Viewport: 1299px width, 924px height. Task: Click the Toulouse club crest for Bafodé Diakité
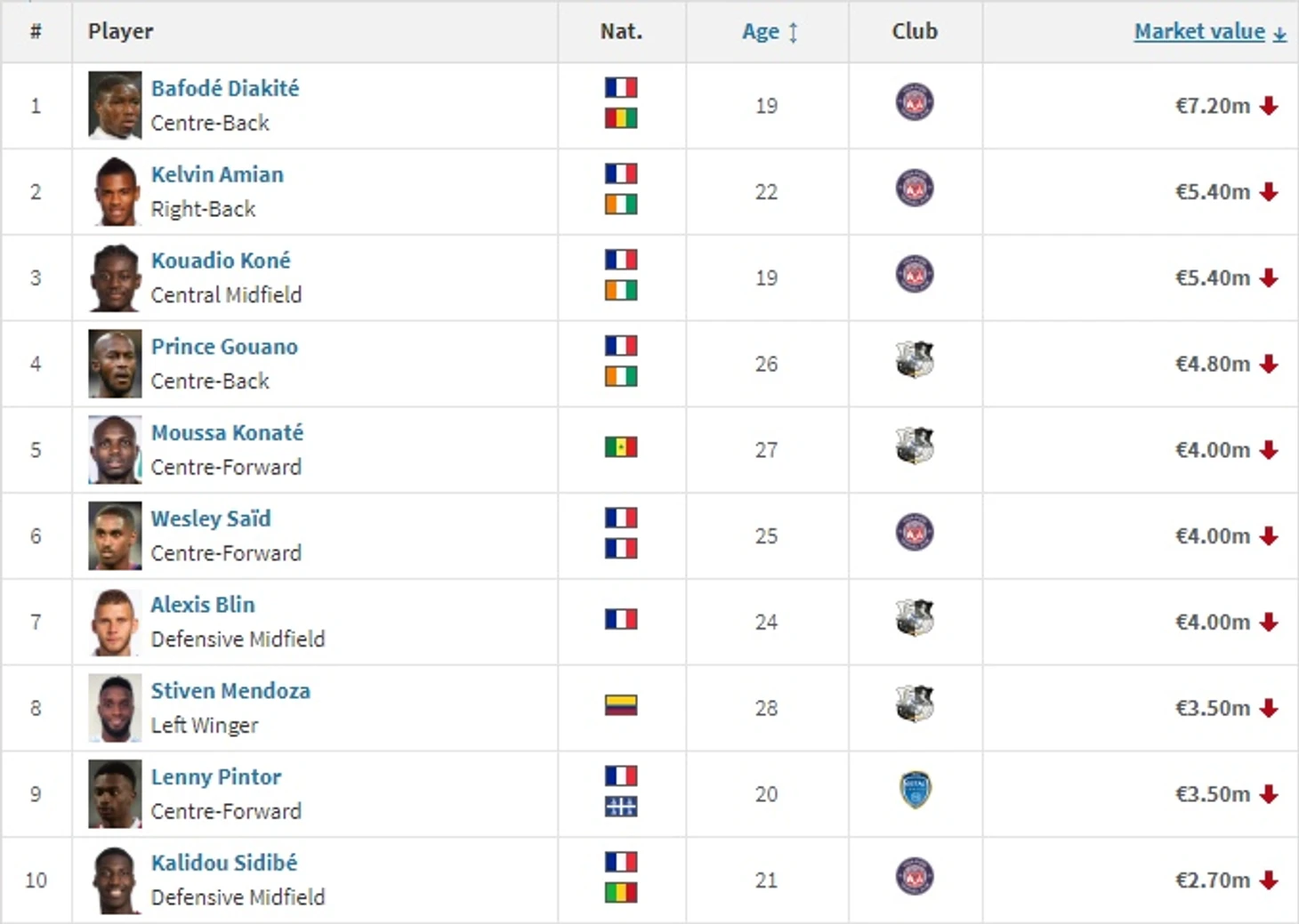914,103
